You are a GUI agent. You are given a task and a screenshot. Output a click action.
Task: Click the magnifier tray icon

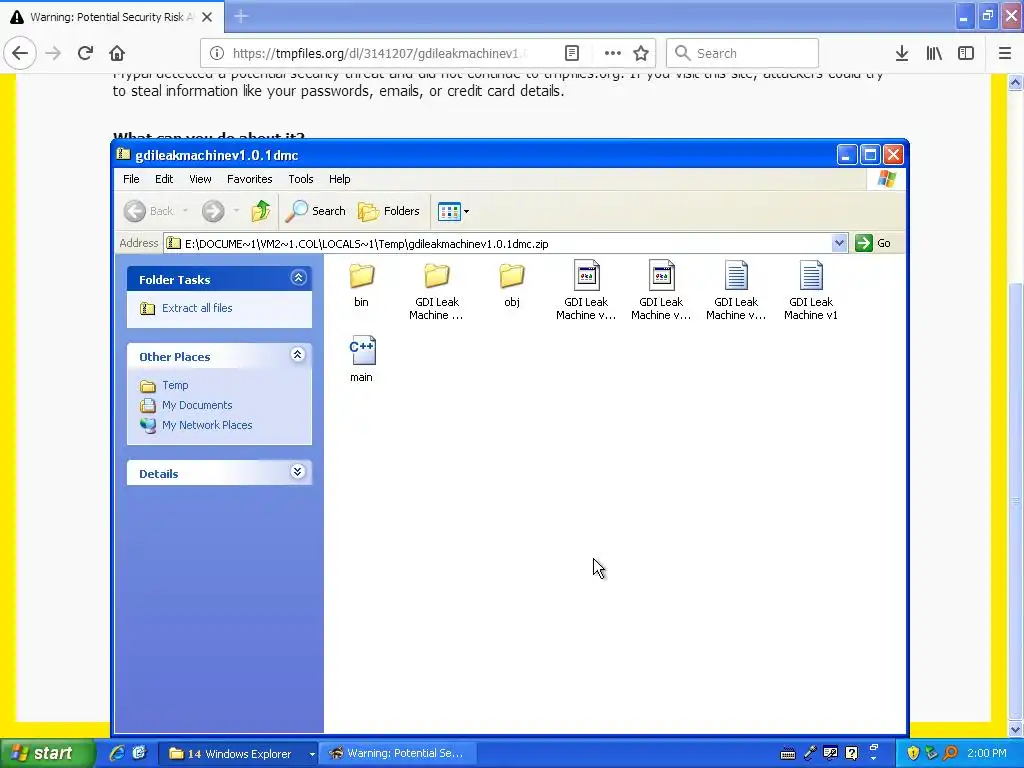click(951, 753)
